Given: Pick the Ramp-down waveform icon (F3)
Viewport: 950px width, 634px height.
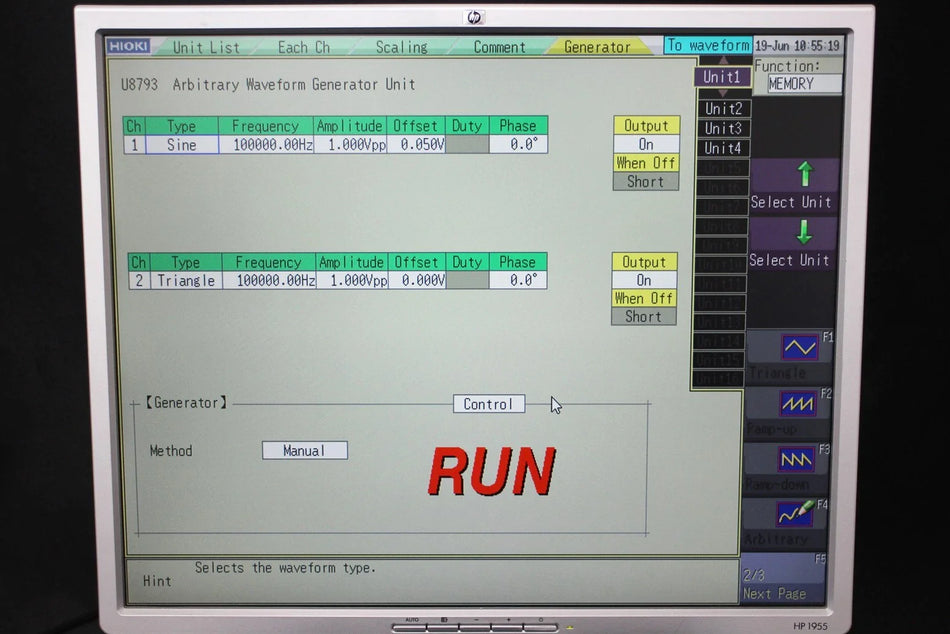Looking at the screenshot, I should pos(796,459).
